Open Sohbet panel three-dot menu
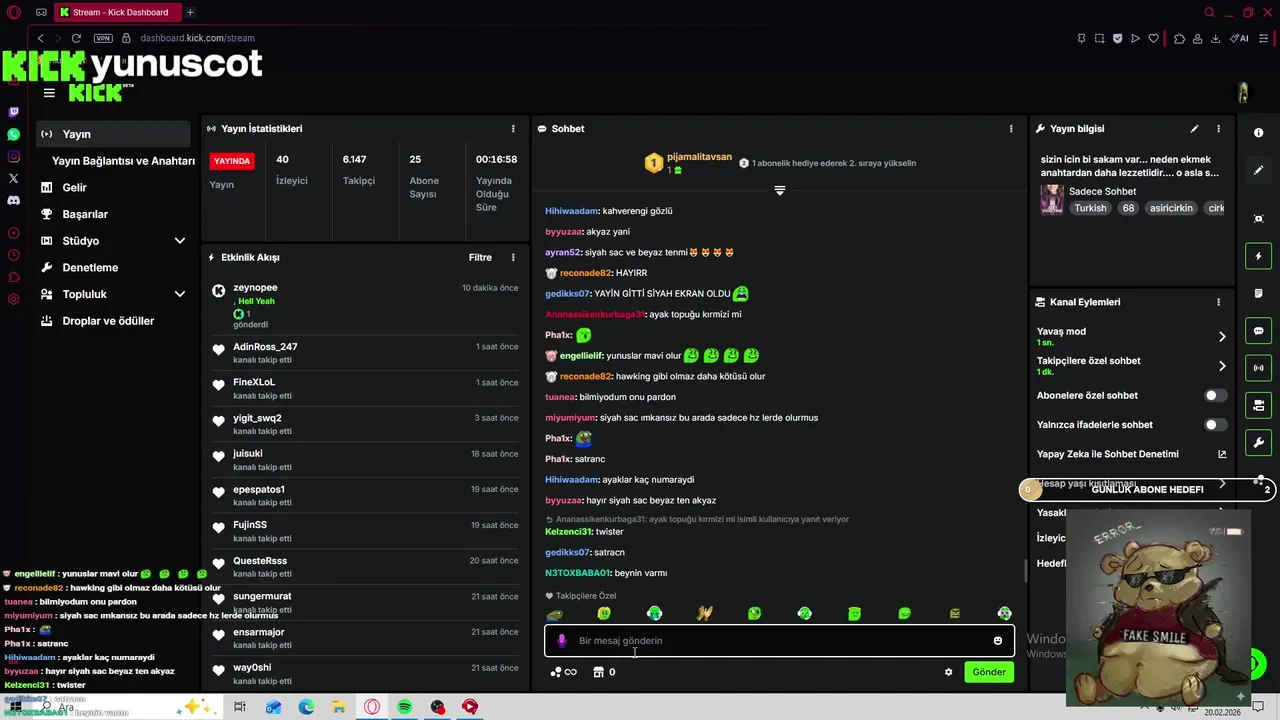The width and height of the screenshot is (1280, 720). click(x=1011, y=129)
